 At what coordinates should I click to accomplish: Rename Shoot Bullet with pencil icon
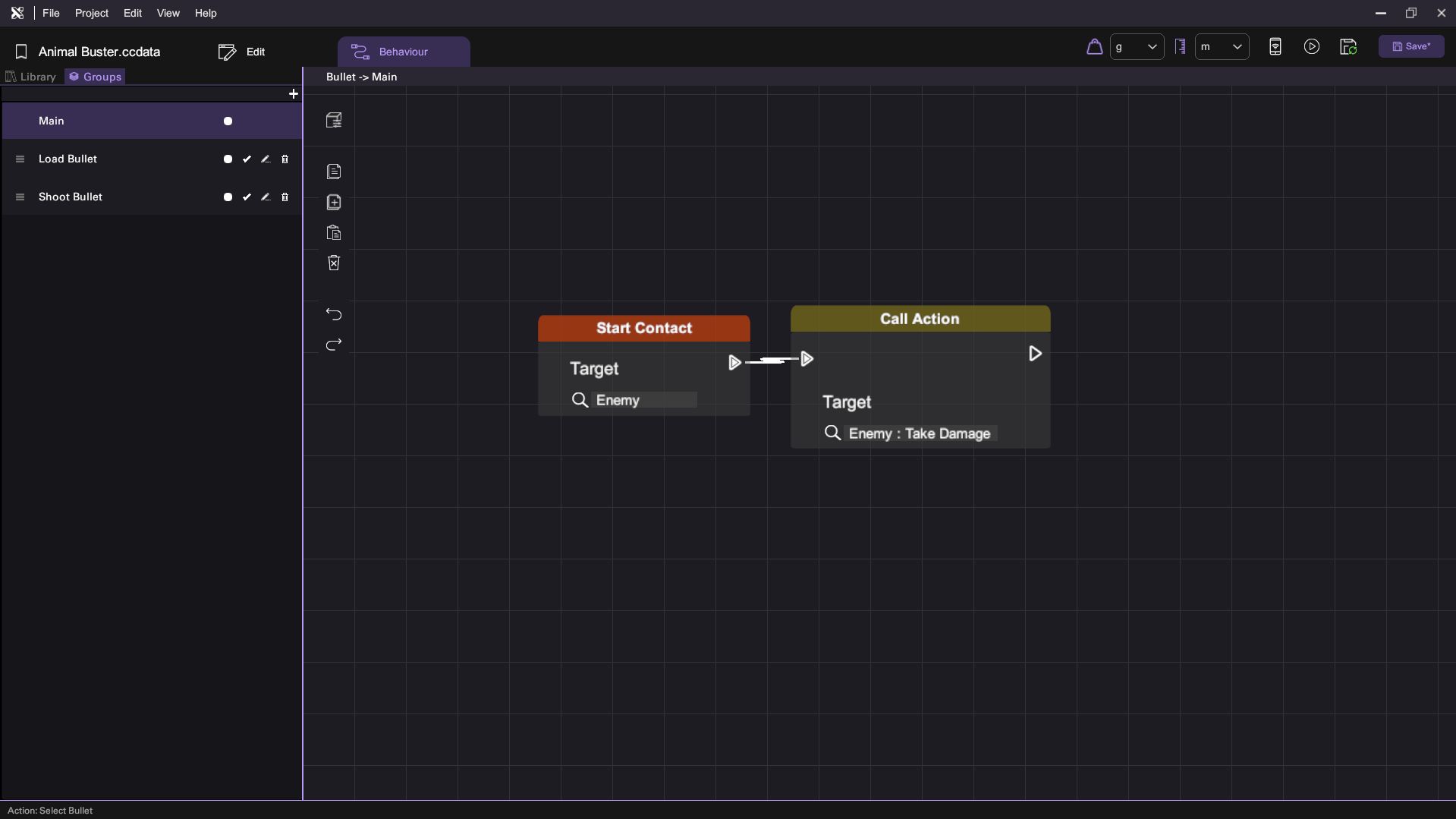click(266, 197)
